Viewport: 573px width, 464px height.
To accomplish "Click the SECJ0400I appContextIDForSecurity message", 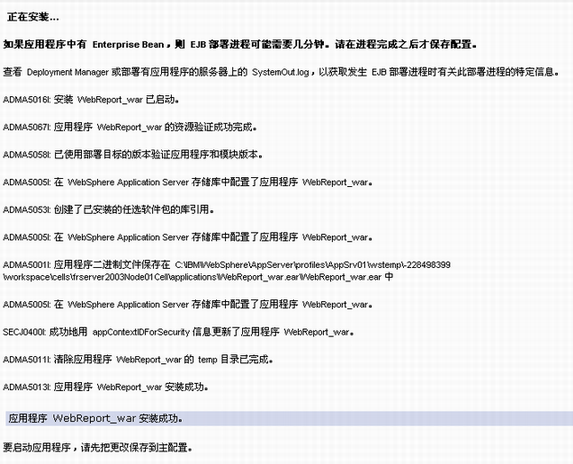I will (x=178, y=332).
